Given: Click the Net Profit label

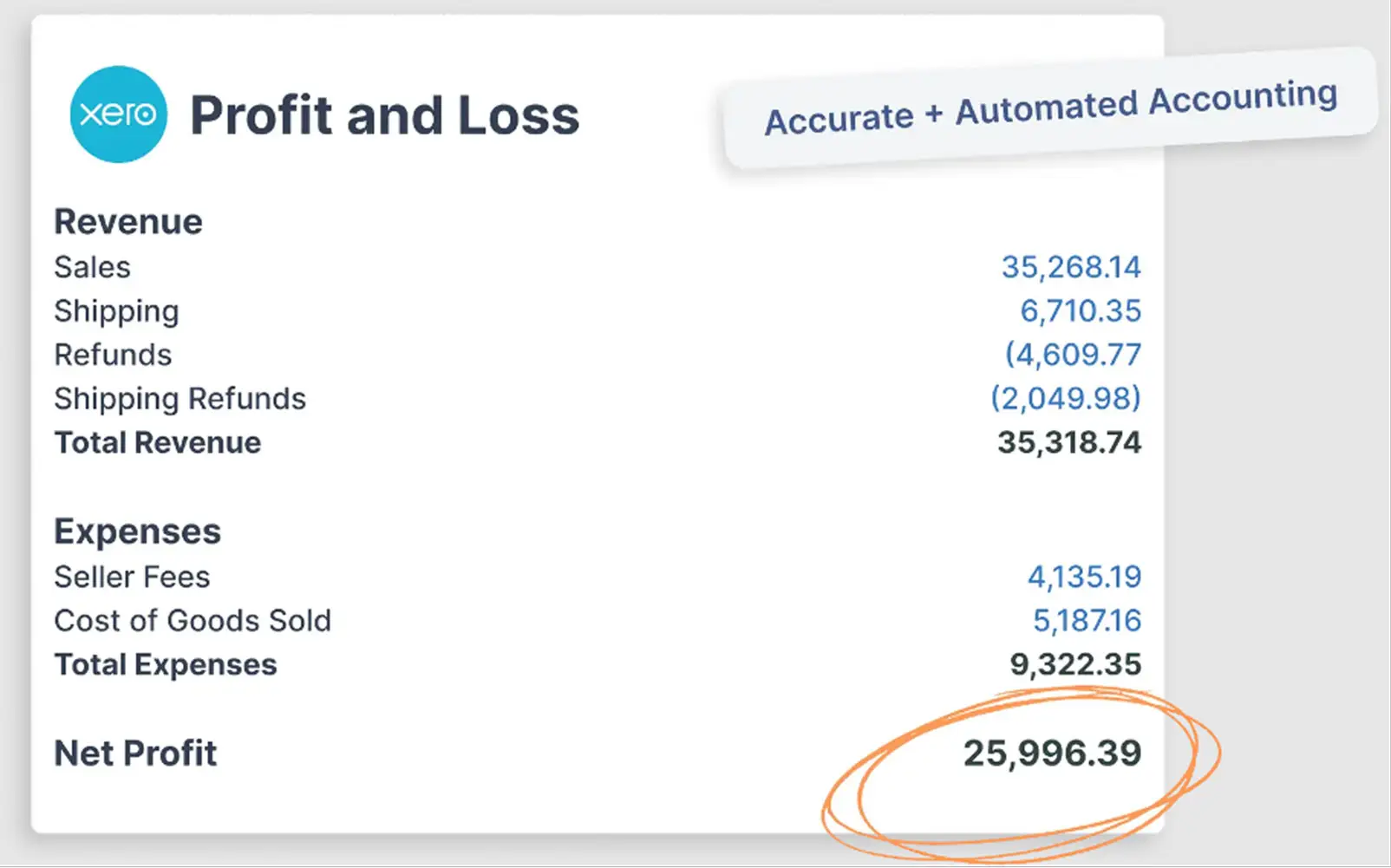Looking at the screenshot, I should [135, 754].
